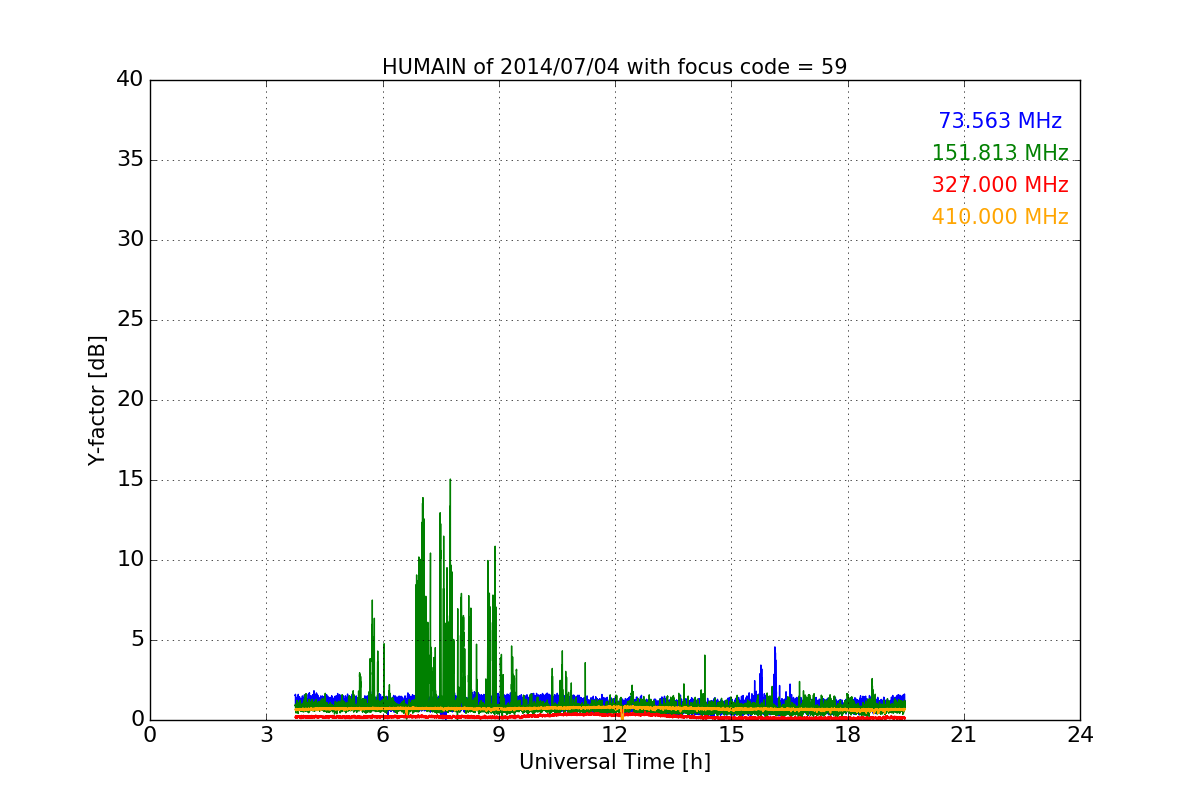Click the y-axis tick label '40'

(130, 80)
